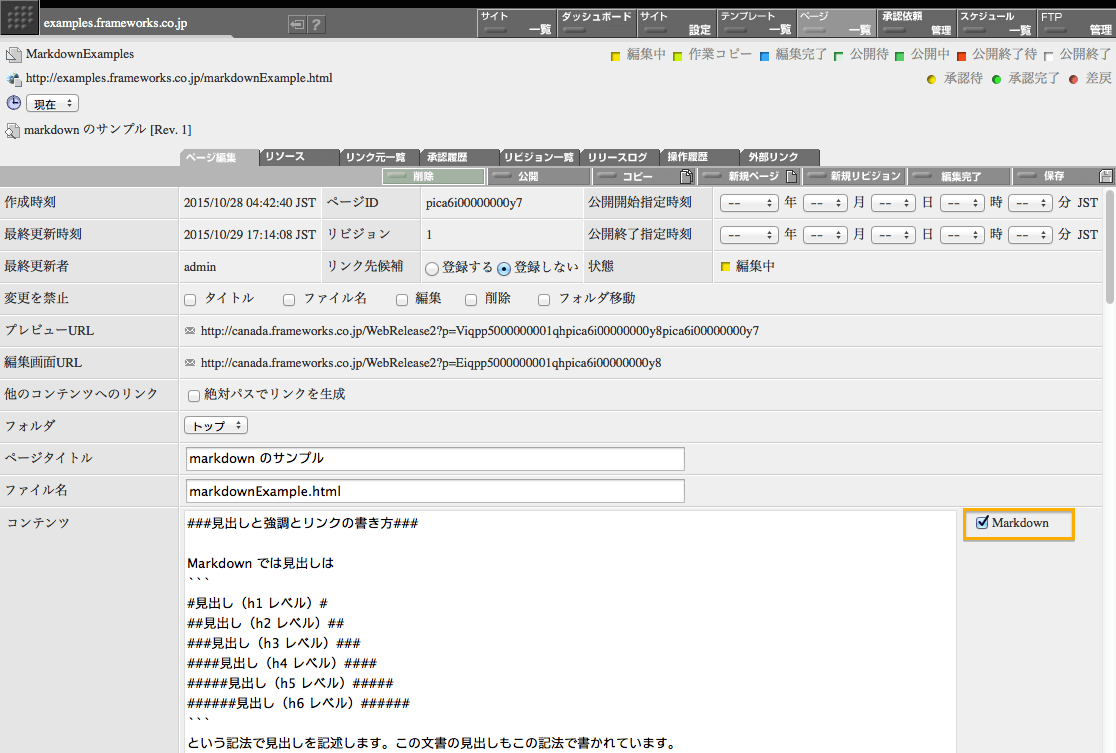Open FTP管理 in the top menu

coord(1077,23)
